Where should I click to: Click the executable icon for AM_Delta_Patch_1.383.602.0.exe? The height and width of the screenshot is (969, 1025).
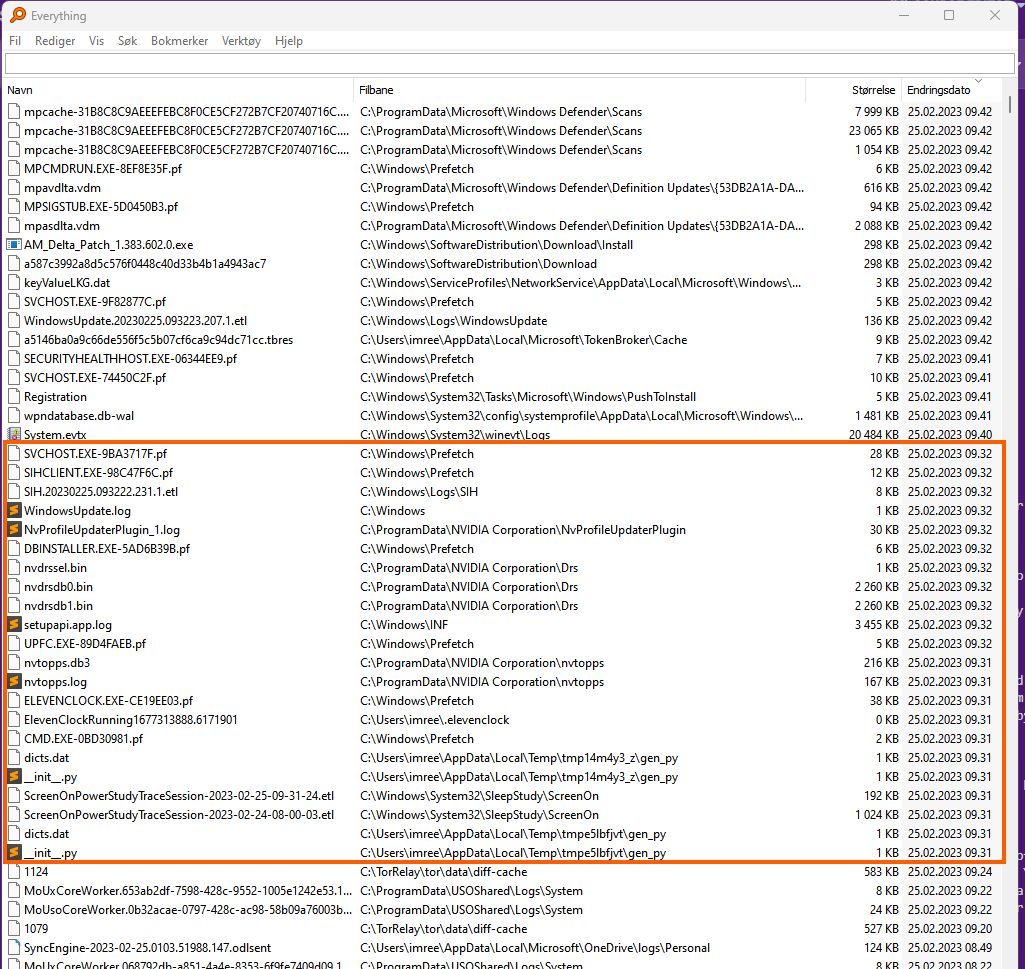point(14,244)
